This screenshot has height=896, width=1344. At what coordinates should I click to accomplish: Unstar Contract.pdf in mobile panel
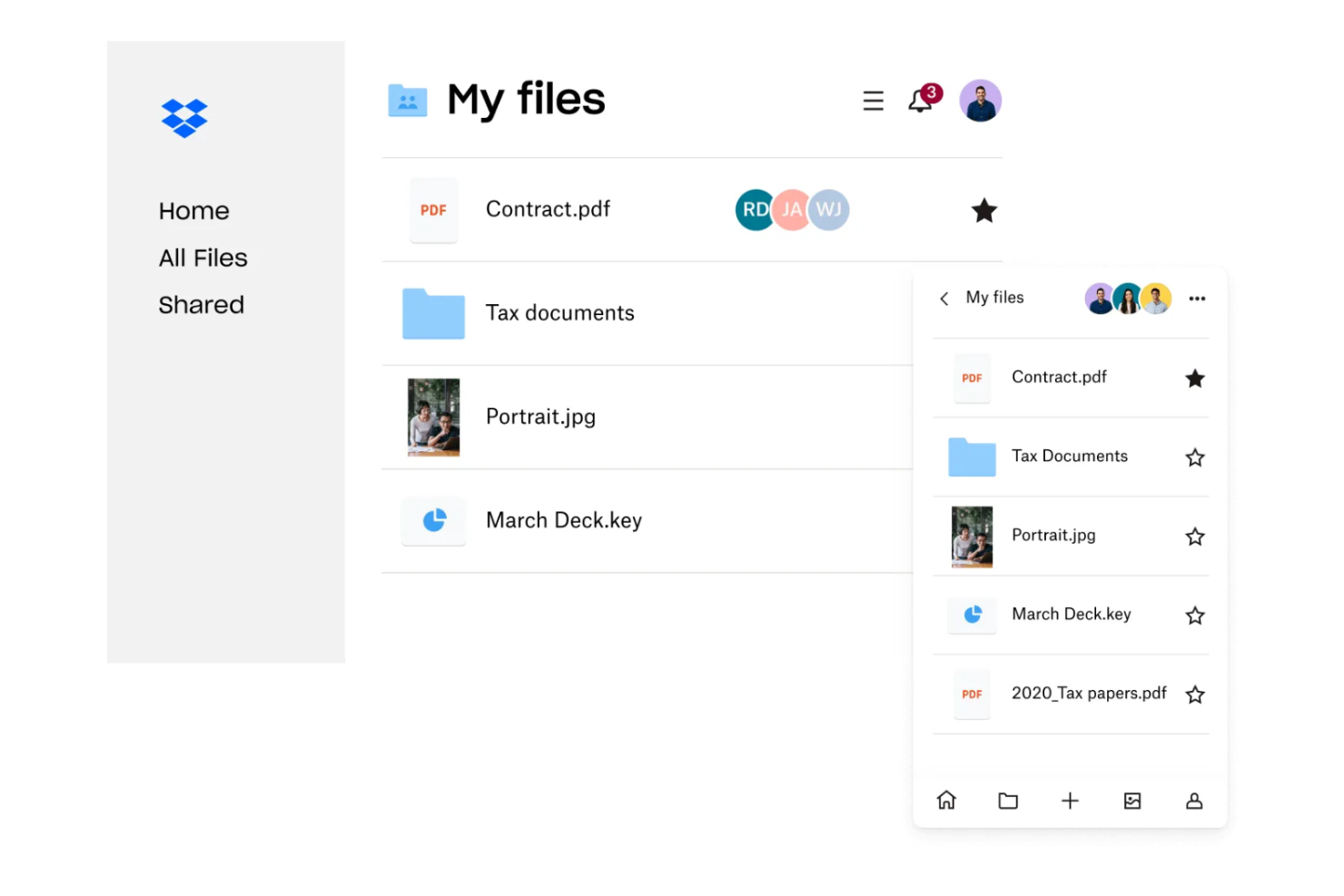coord(1195,378)
